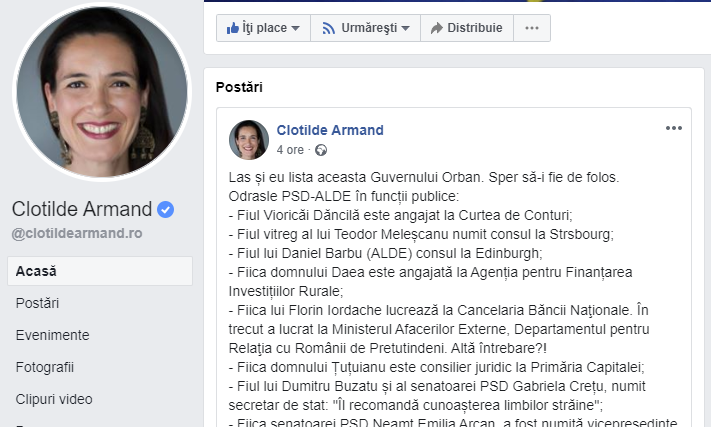Click the @clotildearmand.ro username
Image resolution: width=711 pixels, height=427 pixels.
pyautogui.click(x=77, y=233)
